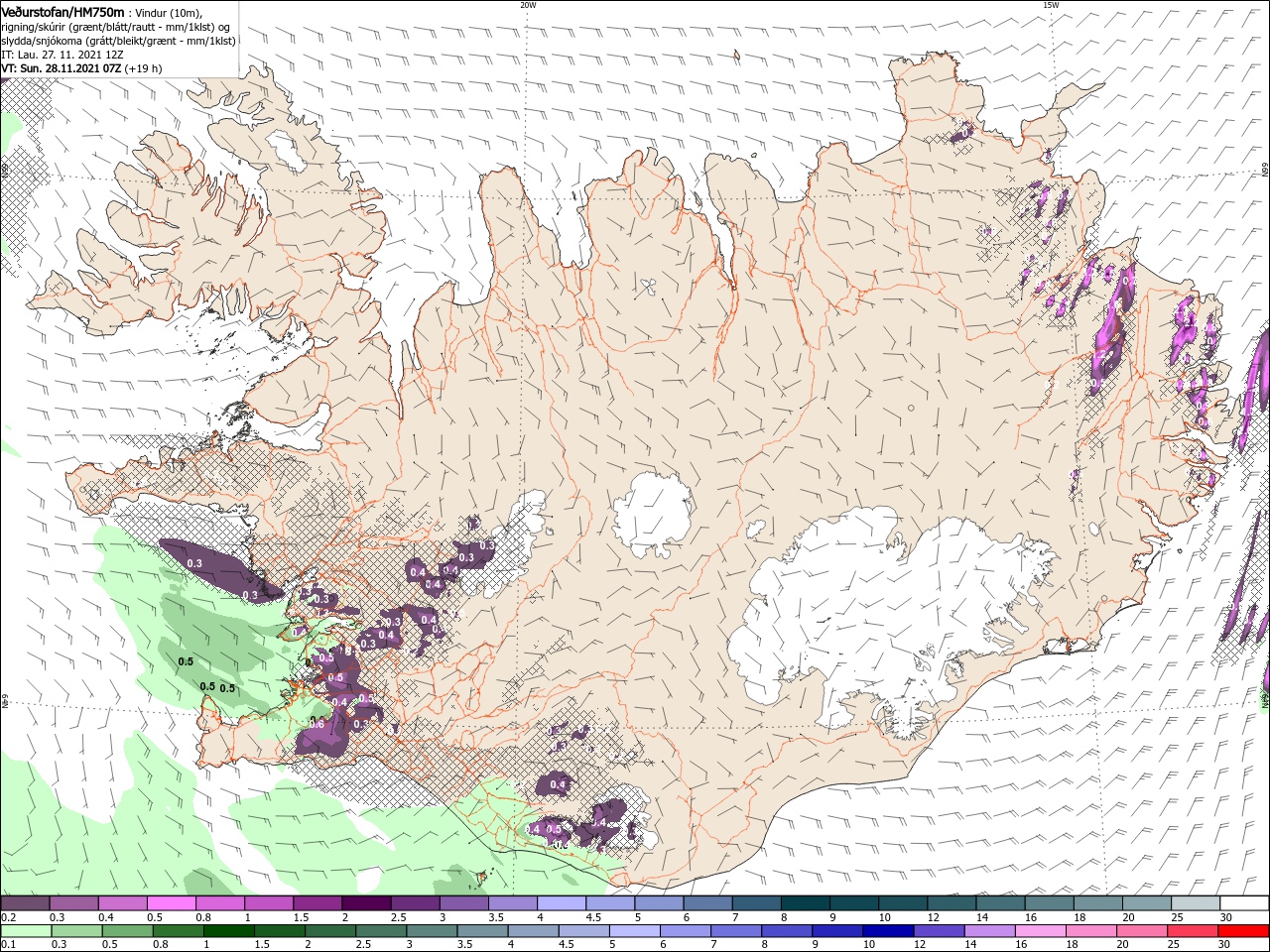Pick the orchid 0.4–0.5 snow swatch
The height and width of the screenshot is (952, 1270).
pyautogui.click(x=122, y=903)
